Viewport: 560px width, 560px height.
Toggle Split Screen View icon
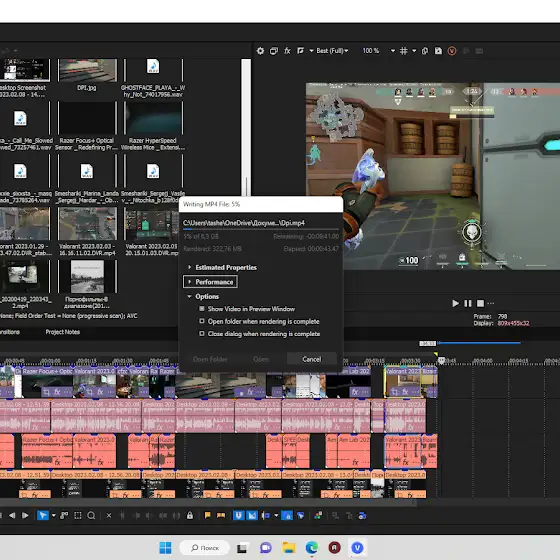(300, 51)
